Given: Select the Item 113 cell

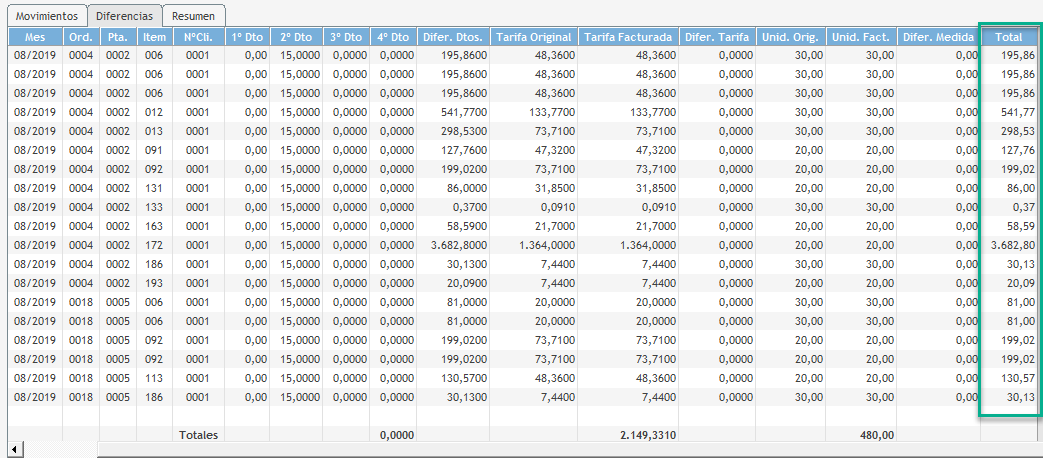Looking at the screenshot, I should pos(154,378).
